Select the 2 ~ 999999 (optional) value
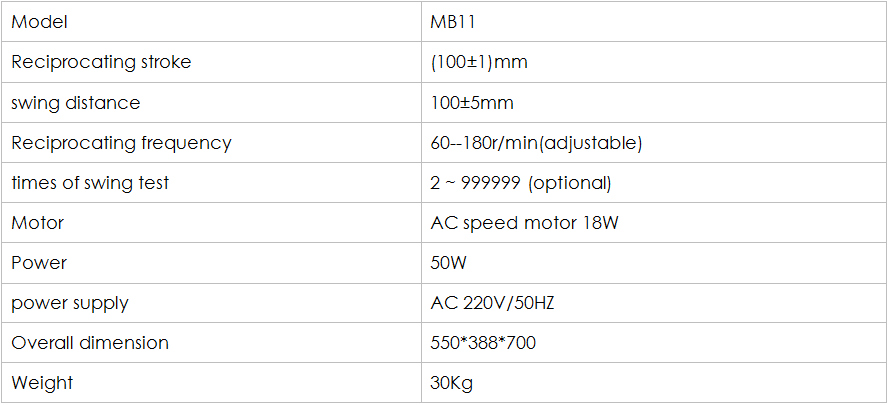 coord(520,183)
